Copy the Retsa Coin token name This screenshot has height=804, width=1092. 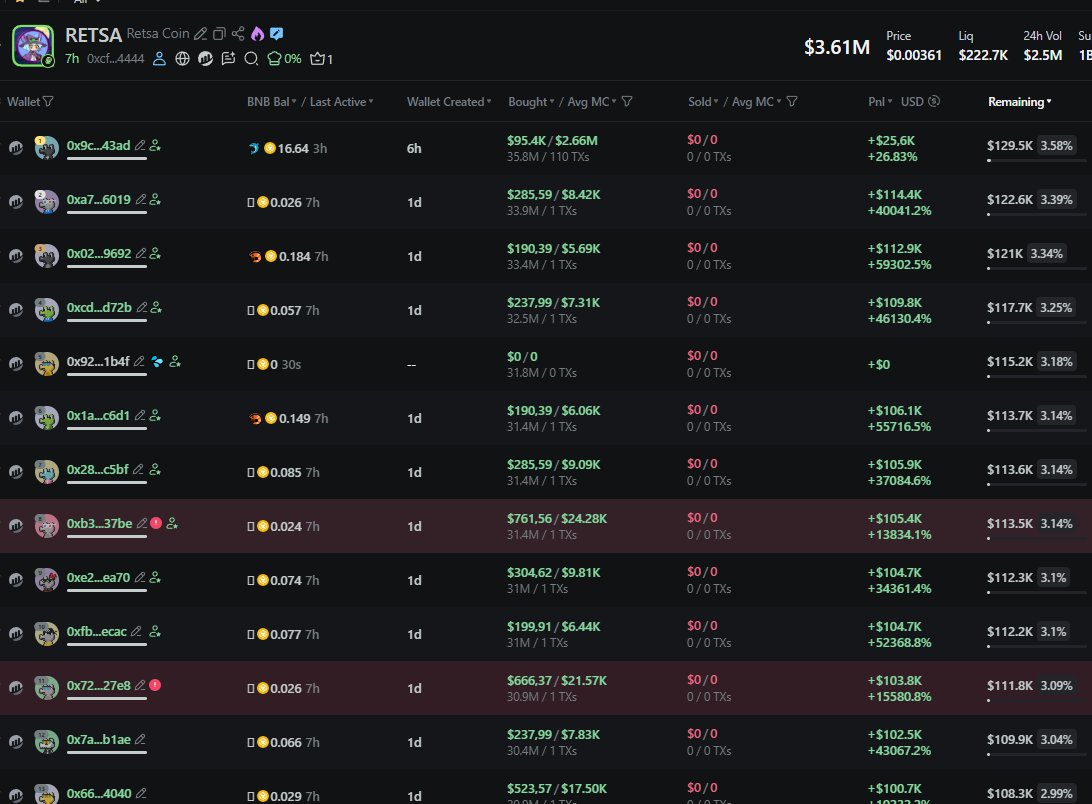[219, 33]
